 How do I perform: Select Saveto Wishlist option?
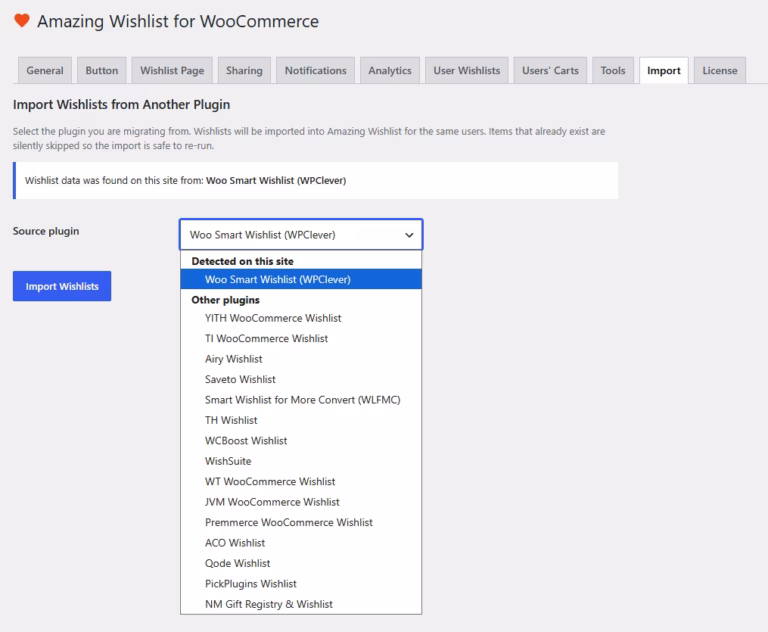(x=301, y=380)
